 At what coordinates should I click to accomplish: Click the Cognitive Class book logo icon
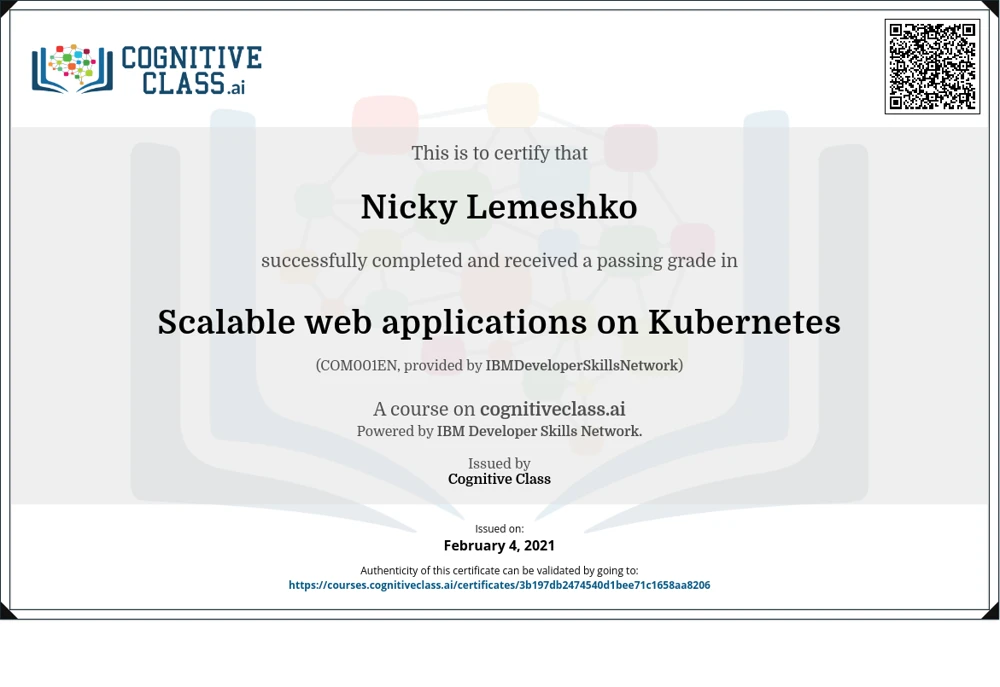[72, 69]
